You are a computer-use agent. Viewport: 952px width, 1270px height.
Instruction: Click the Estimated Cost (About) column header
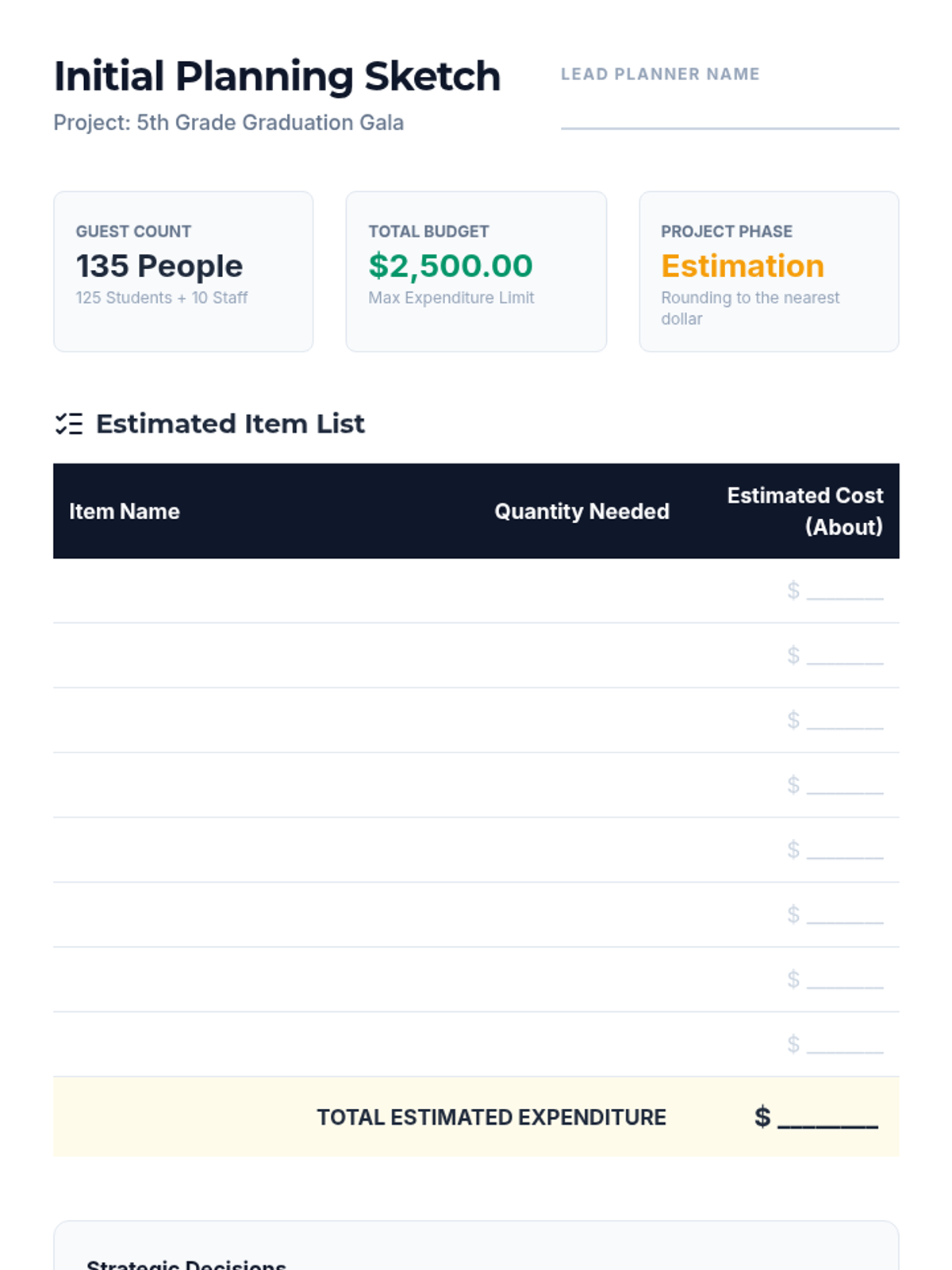pos(804,511)
